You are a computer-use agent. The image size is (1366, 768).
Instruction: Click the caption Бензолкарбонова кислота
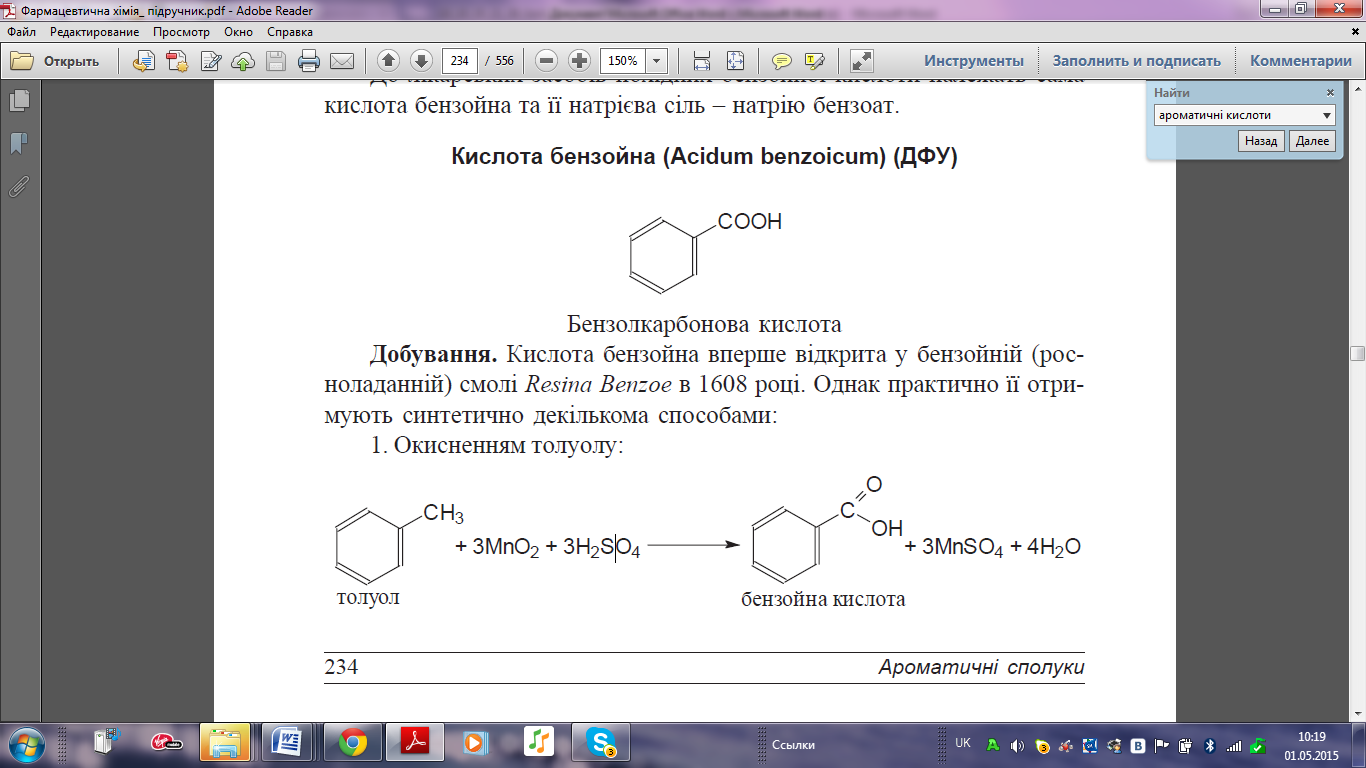(704, 325)
